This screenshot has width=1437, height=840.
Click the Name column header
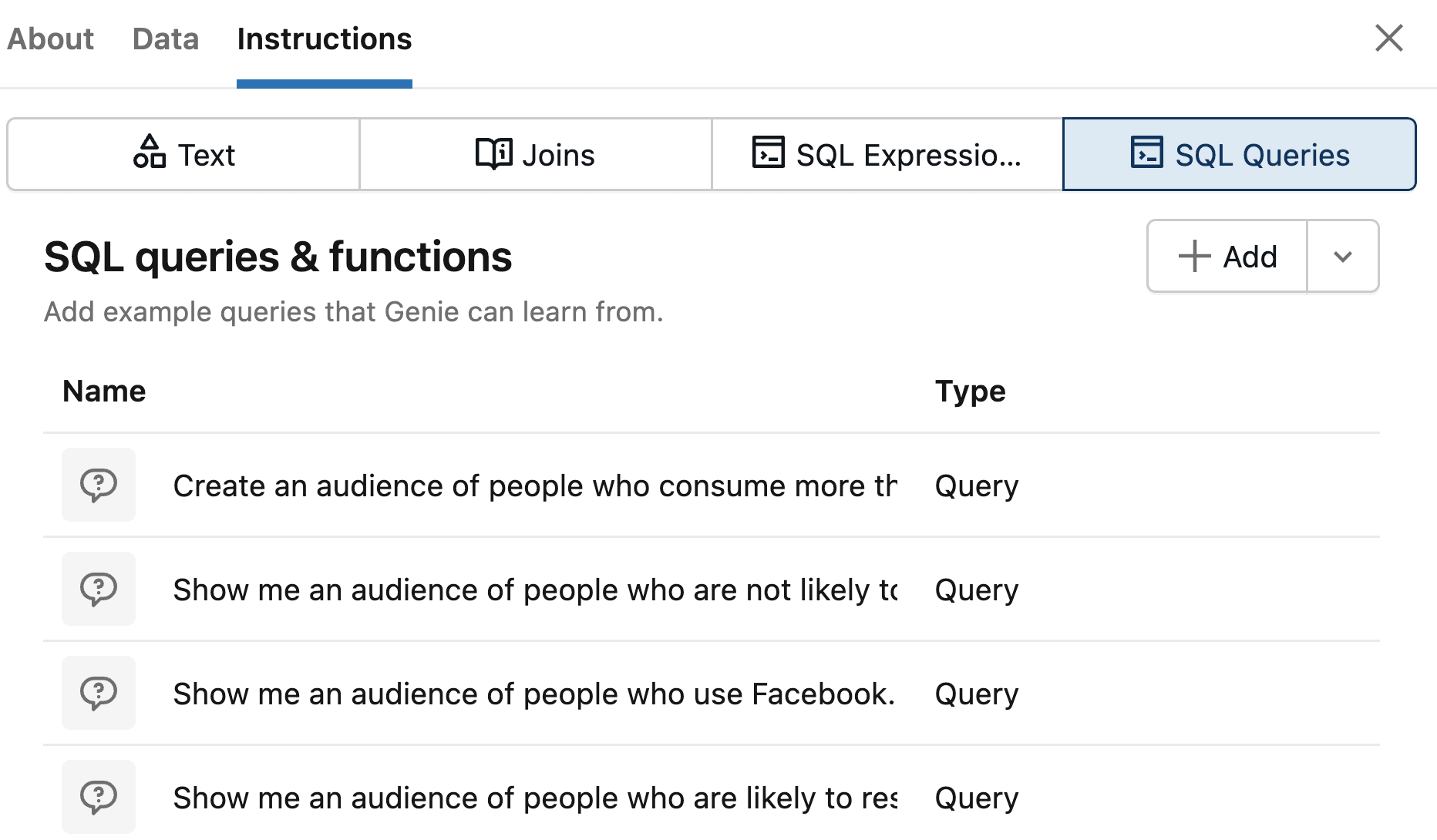(104, 391)
